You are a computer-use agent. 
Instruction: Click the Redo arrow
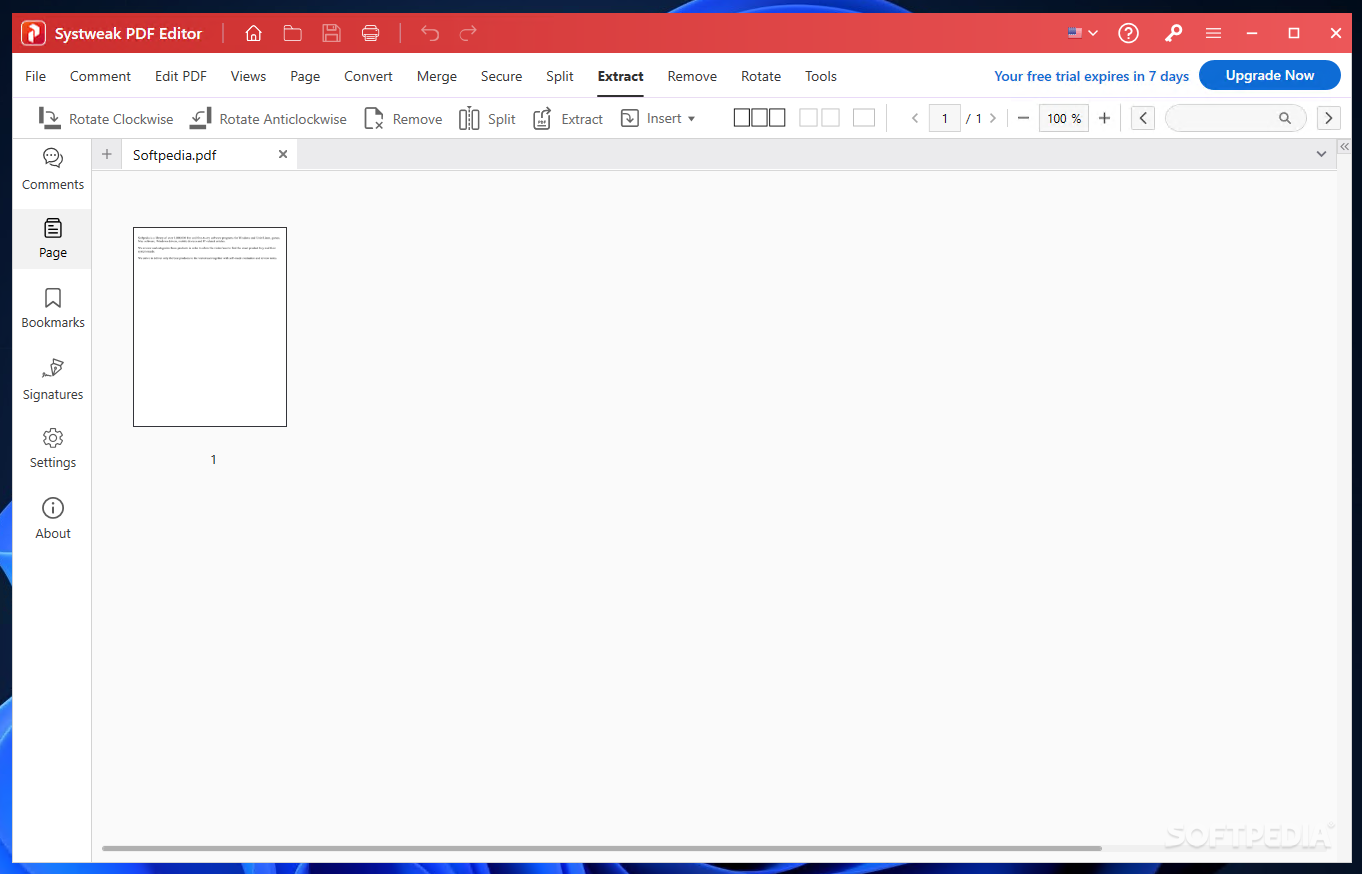[468, 33]
